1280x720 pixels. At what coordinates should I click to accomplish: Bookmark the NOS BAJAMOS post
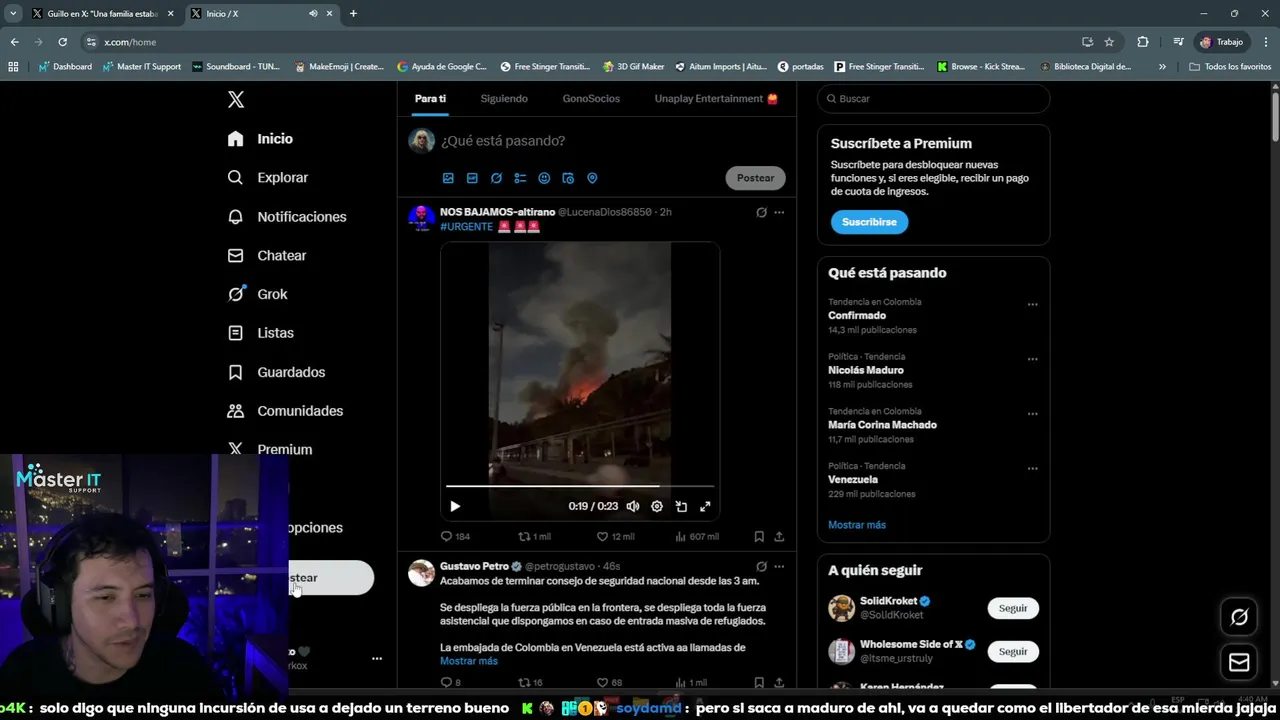759,537
